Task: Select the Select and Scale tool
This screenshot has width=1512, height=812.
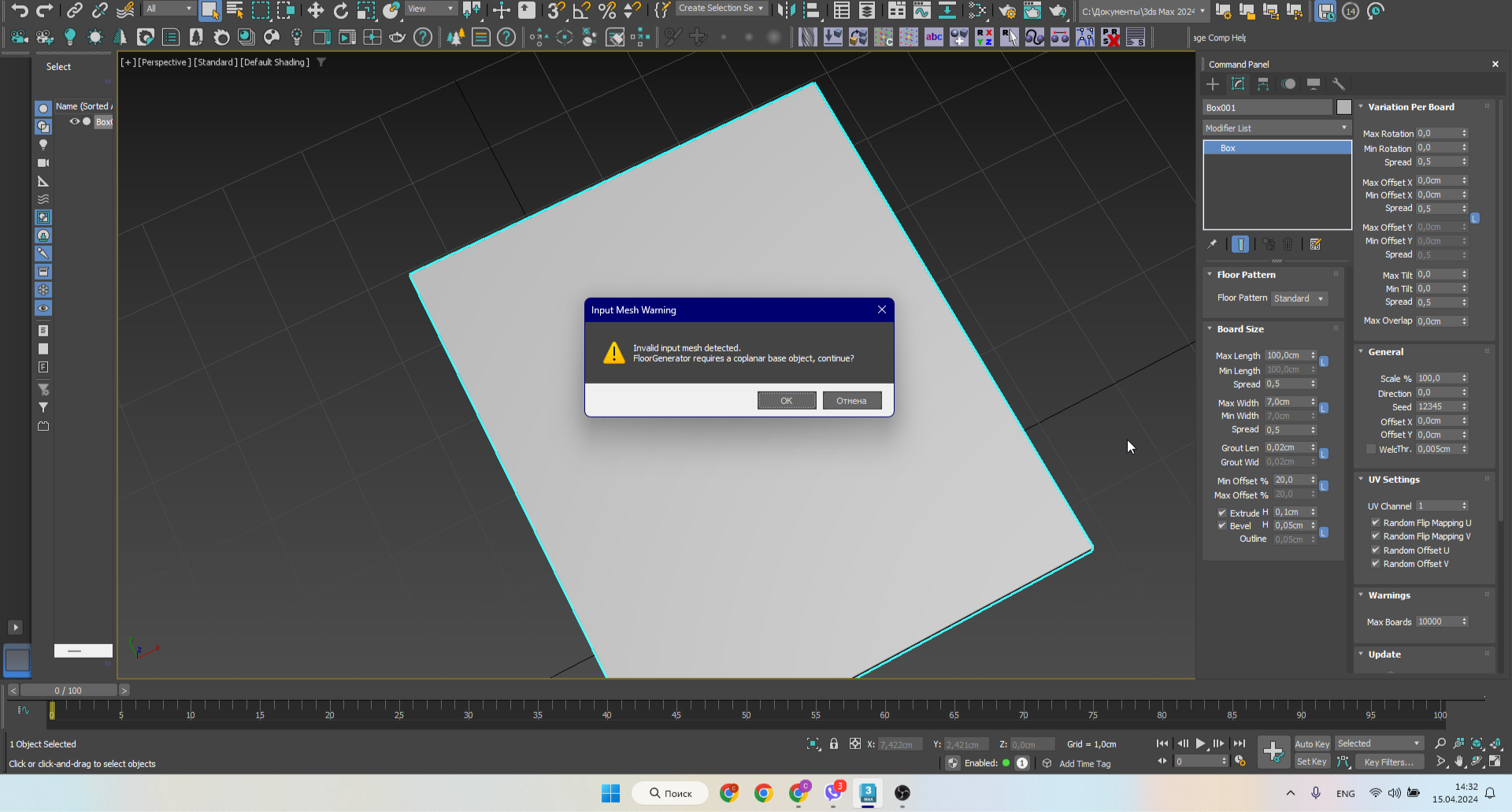Action: [x=365, y=10]
